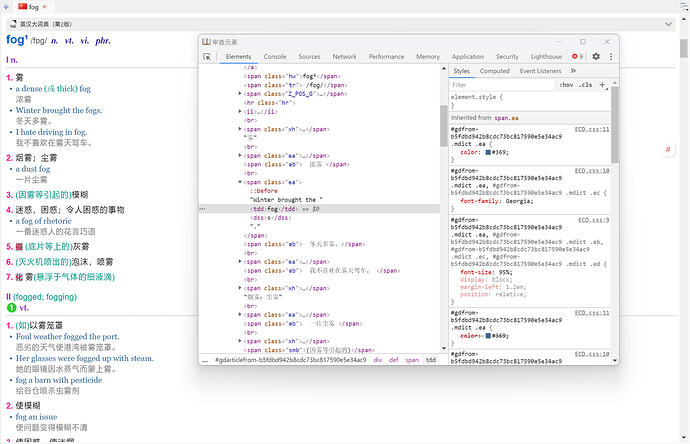Jump to the n. part-of-speech link
The height and width of the screenshot is (444, 690).
[54, 41]
